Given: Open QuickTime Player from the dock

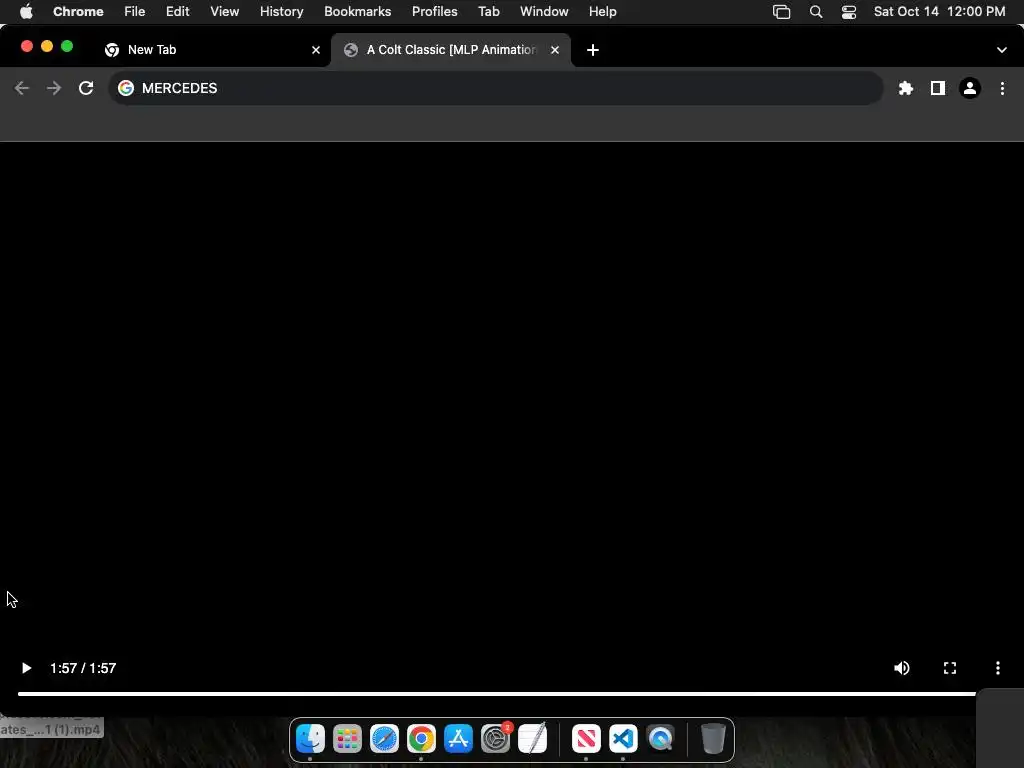Looking at the screenshot, I should [x=660, y=739].
